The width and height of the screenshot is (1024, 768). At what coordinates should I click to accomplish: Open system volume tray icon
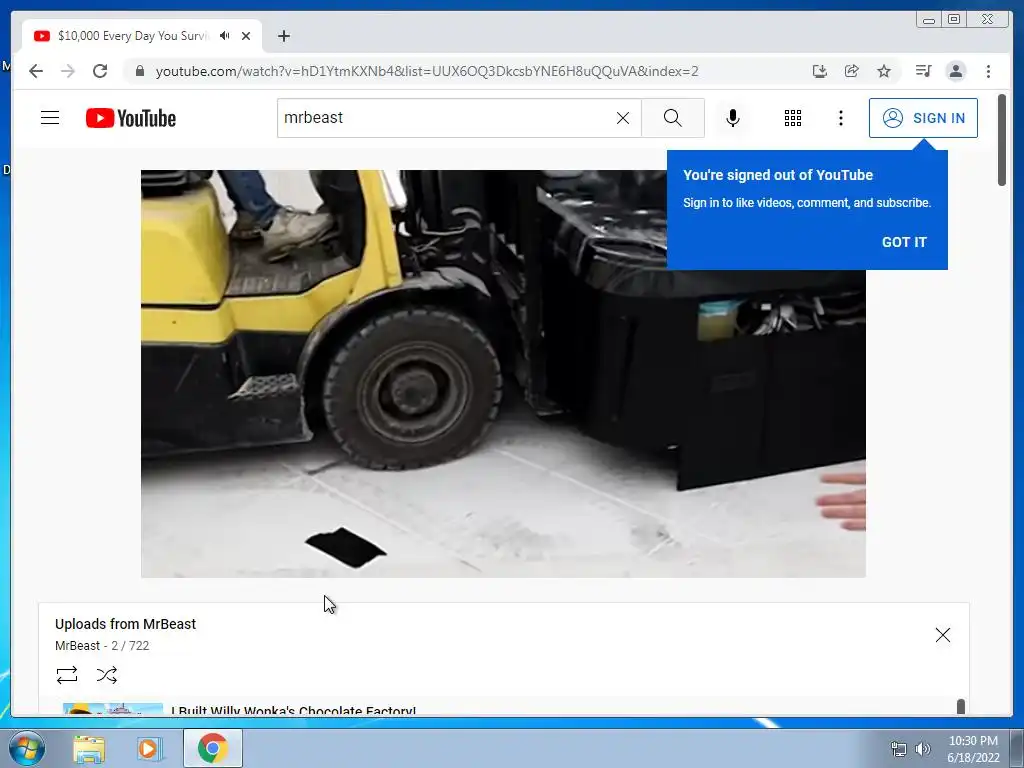point(923,749)
